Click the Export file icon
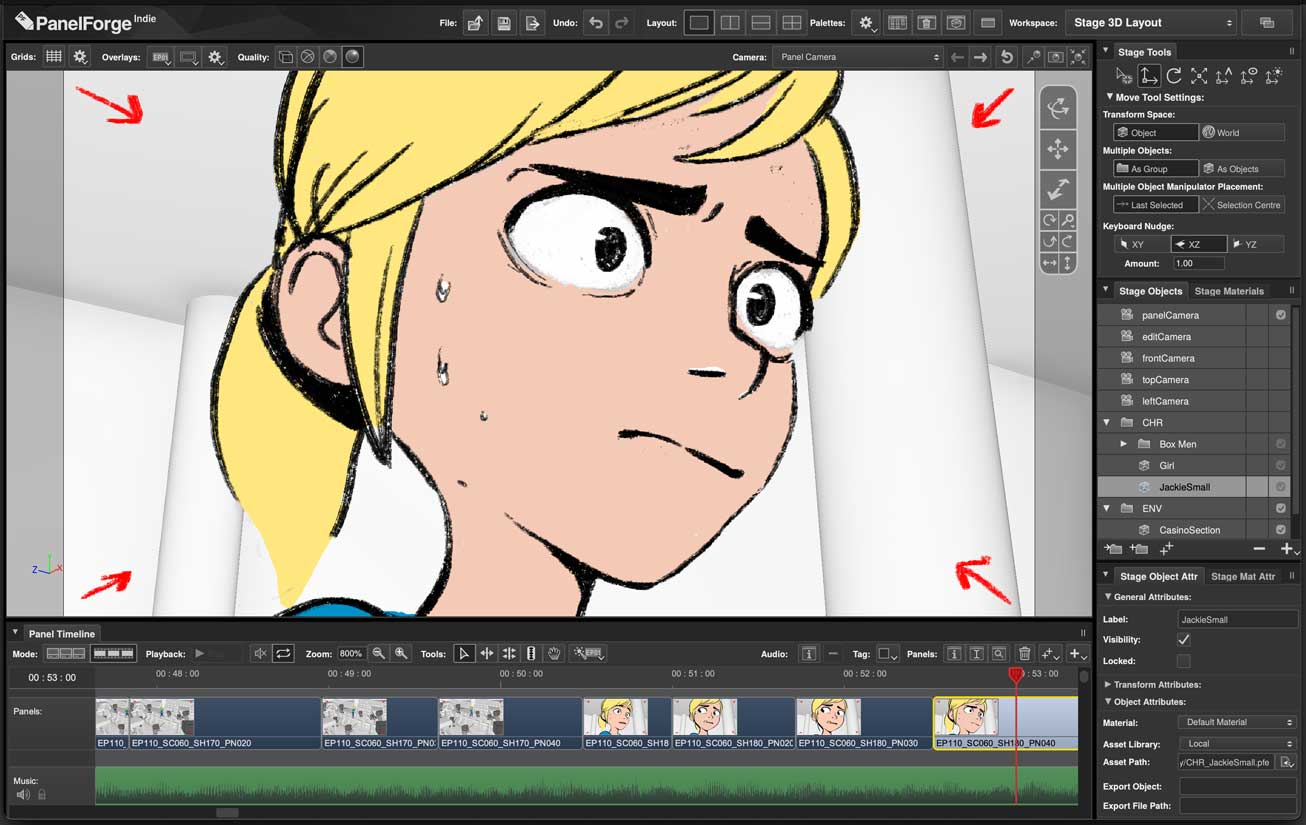Screen dimensions: 1306x825 pyautogui.click(x=532, y=22)
